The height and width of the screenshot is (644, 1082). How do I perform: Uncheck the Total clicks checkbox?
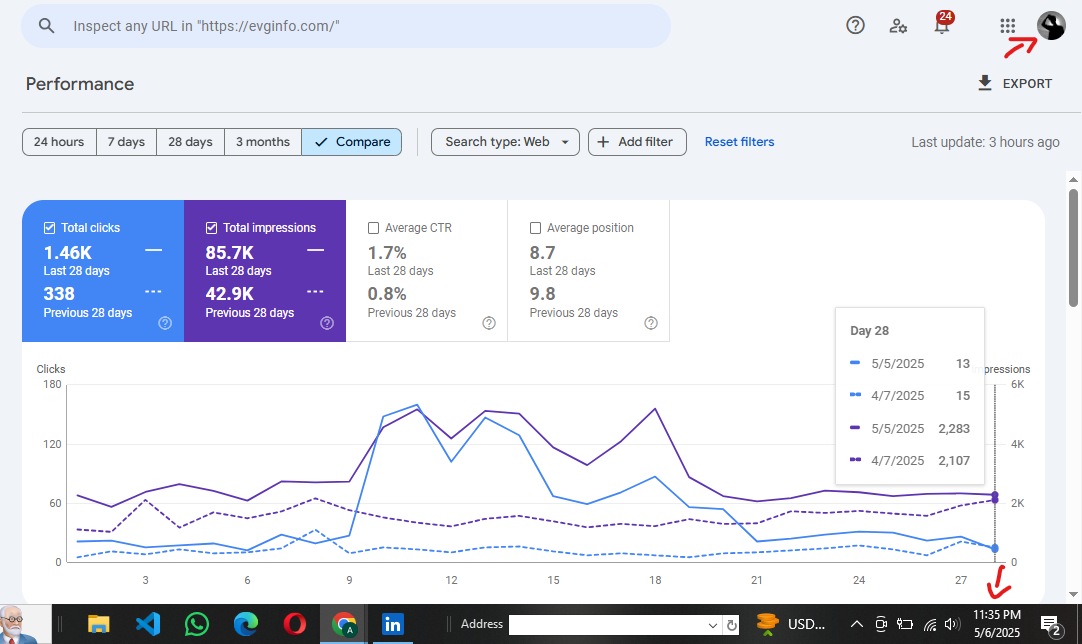pos(50,228)
